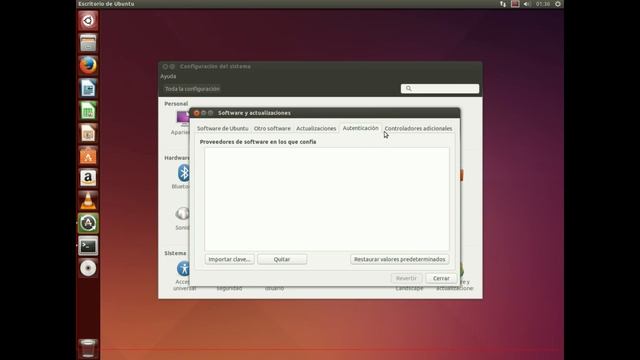The height and width of the screenshot is (360, 640).
Task: Open the disc drive icon in the launcher
Action: [88, 268]
